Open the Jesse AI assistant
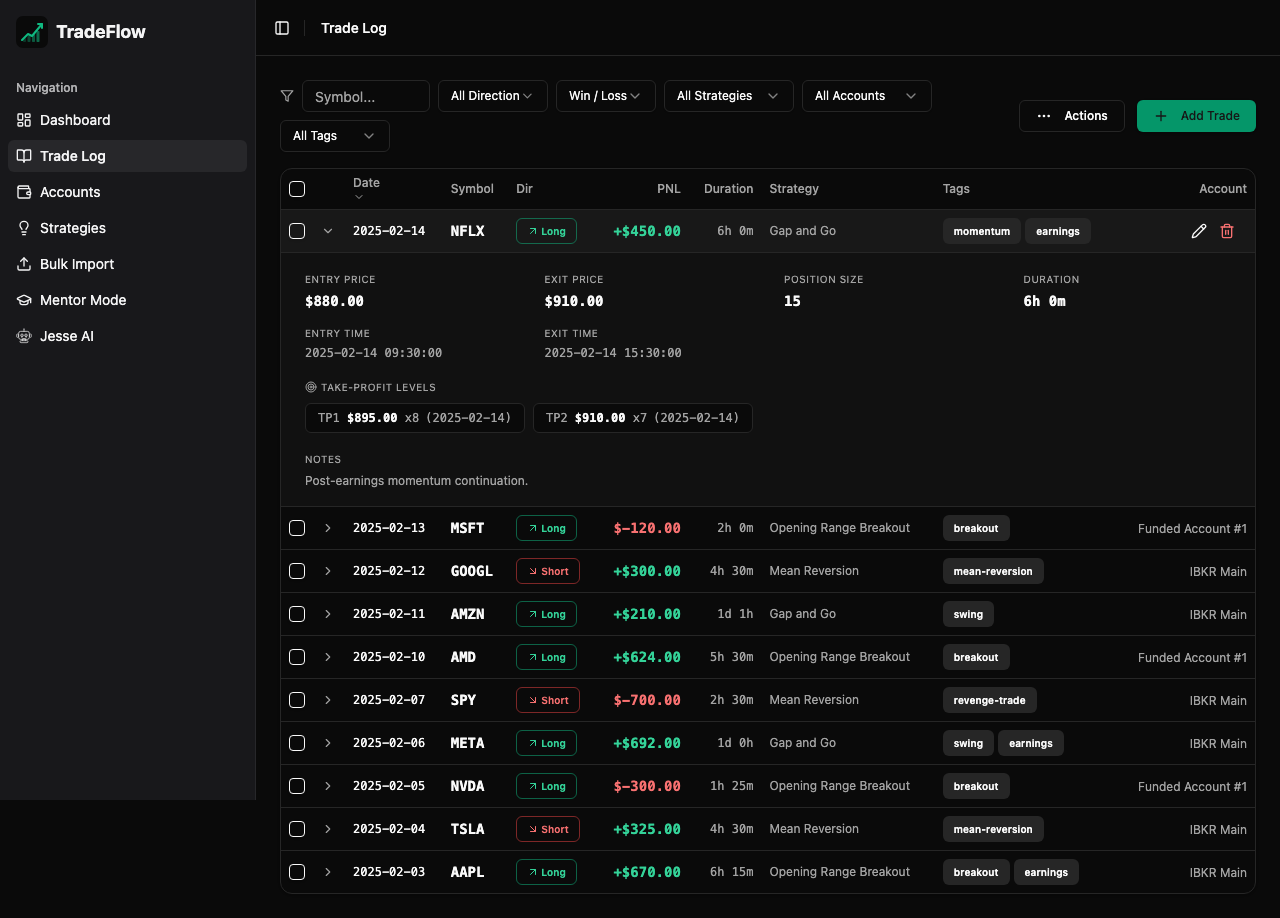This screenshot has width=1280, height=918. pyautogui.click(x=68, y=335)
